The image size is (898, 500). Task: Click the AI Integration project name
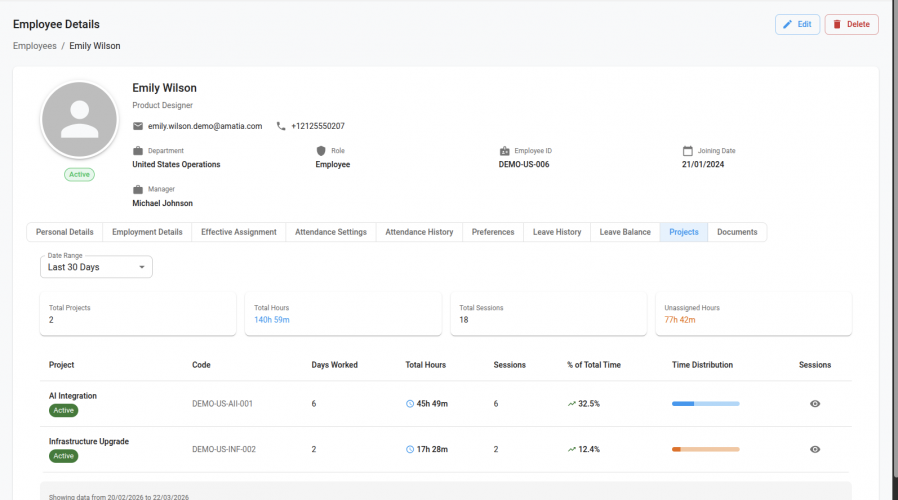pos(73,396)
